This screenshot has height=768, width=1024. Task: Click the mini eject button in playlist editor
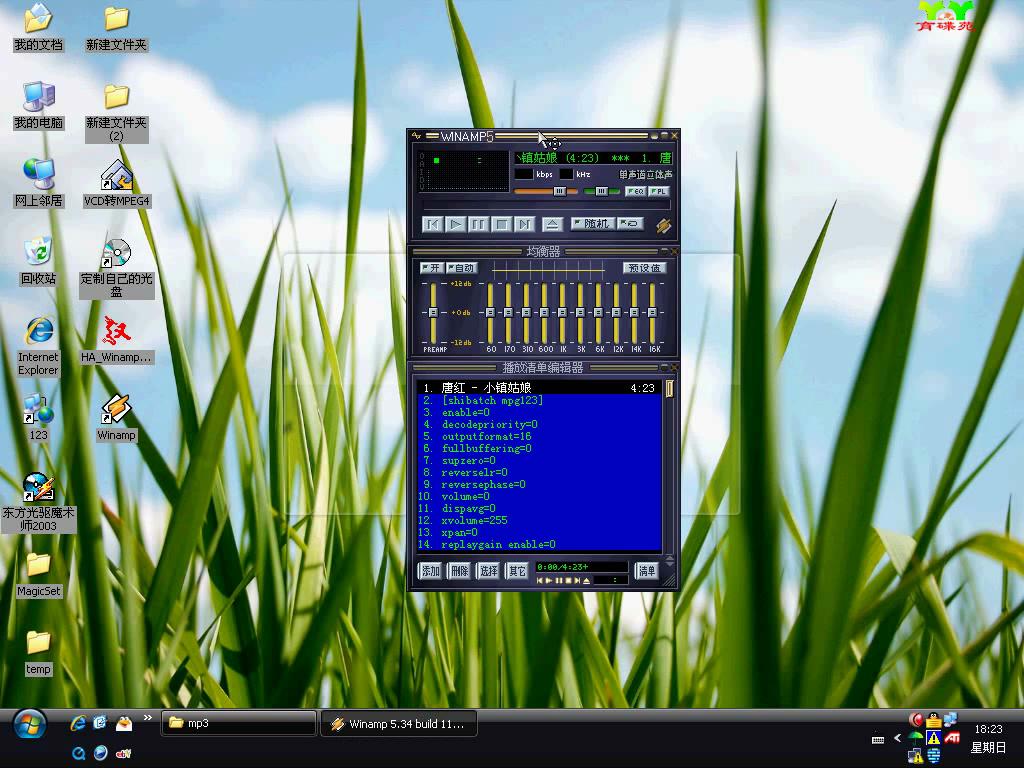586,581
